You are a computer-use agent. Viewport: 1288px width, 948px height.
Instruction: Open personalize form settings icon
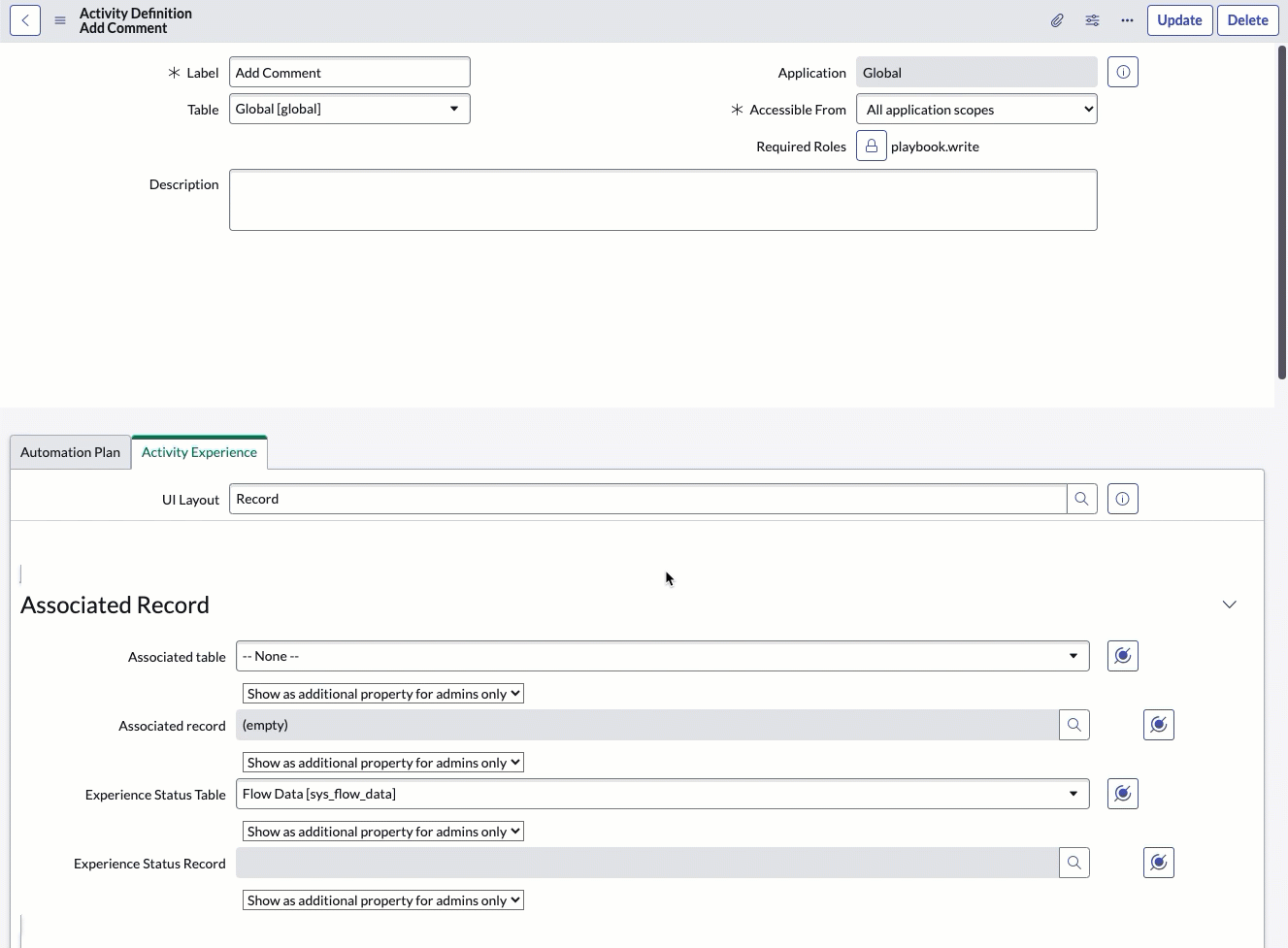1092,20
